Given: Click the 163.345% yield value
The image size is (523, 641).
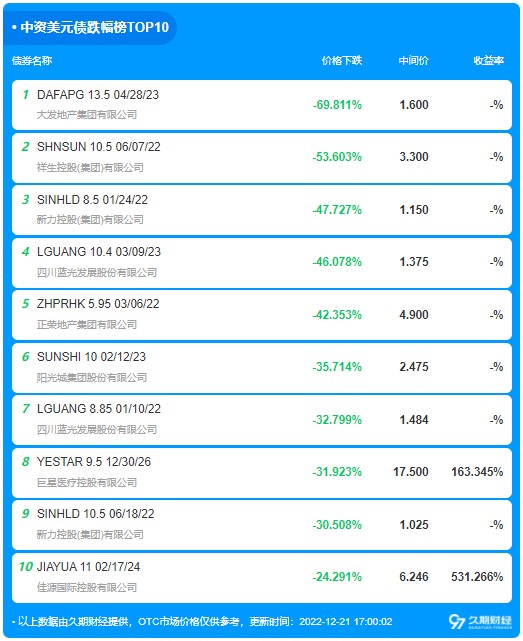Looking at the screenshot, I should click(x=477, y=472).
